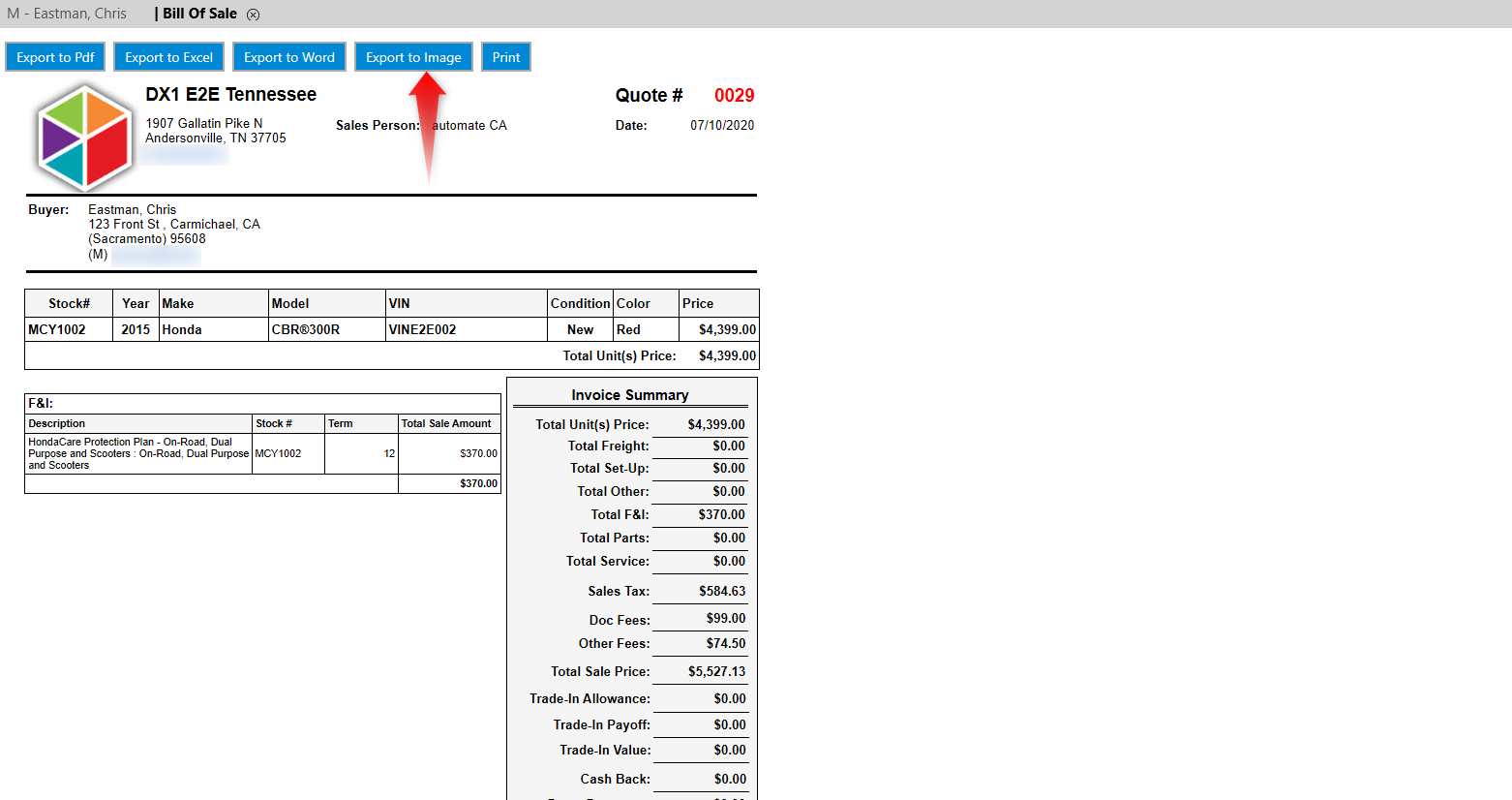Click the Trade-In Allowance label

tap(590, 698)
